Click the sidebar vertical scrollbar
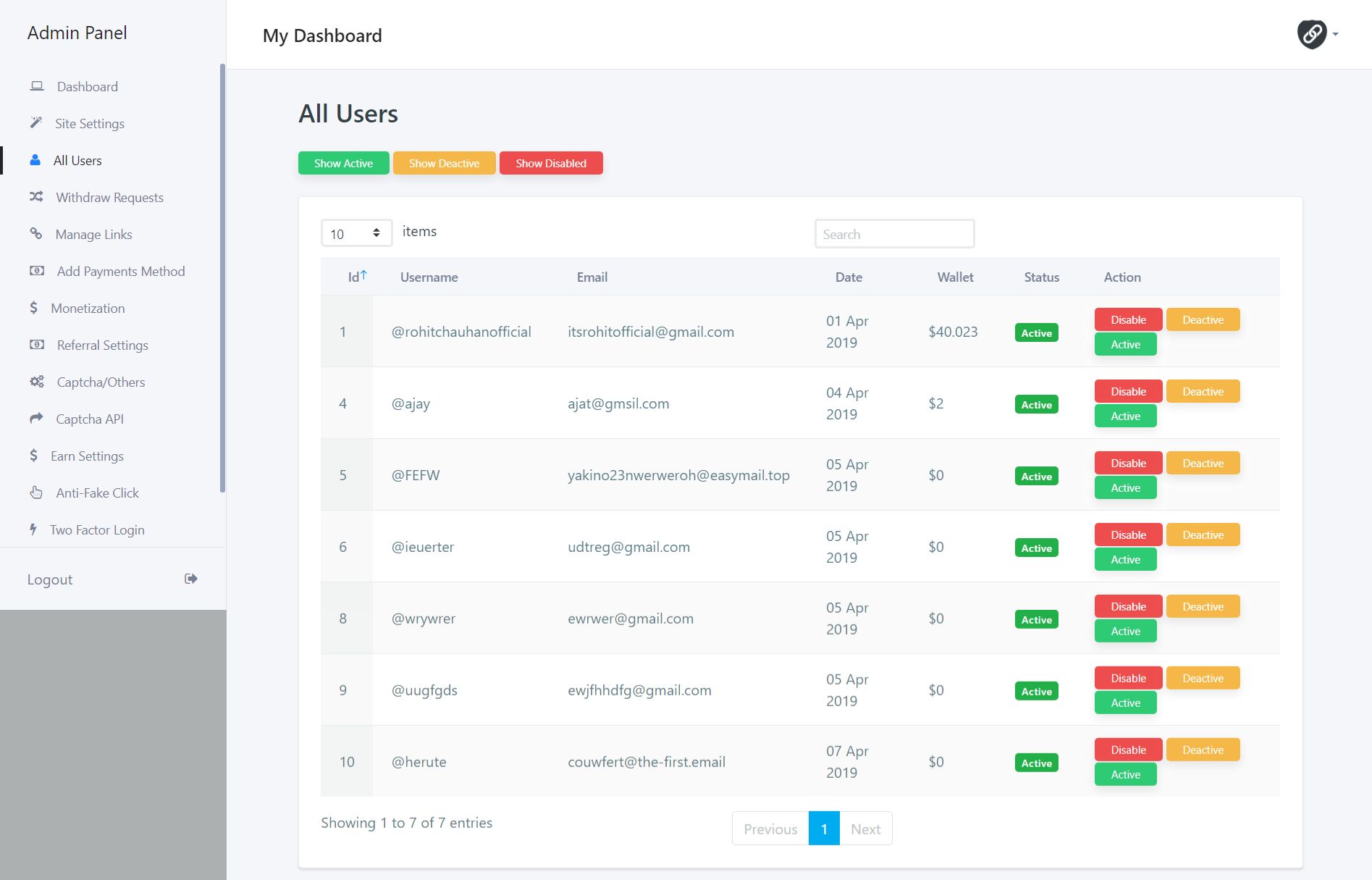Image resolution: width=1372 pixels, height=880 pixels. coord(222,277)
